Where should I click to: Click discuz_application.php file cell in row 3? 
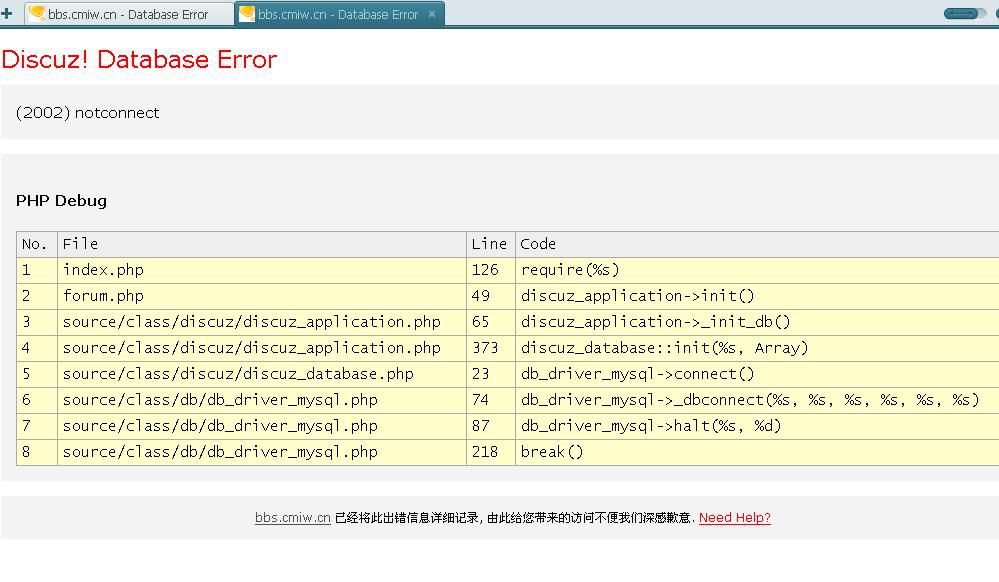tap(262, 322)
